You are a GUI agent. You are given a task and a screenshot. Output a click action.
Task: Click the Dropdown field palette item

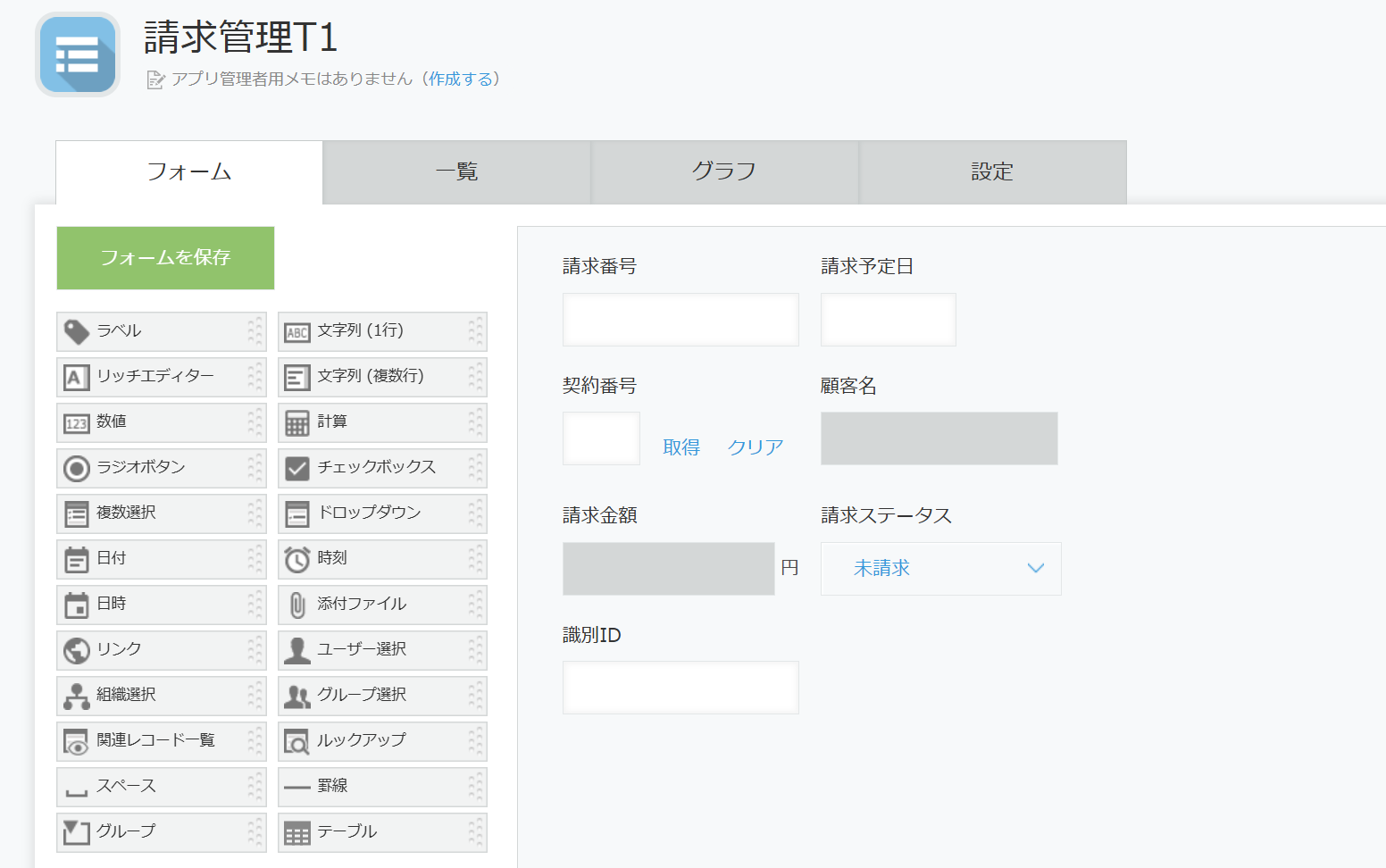[x=381, y=513]
